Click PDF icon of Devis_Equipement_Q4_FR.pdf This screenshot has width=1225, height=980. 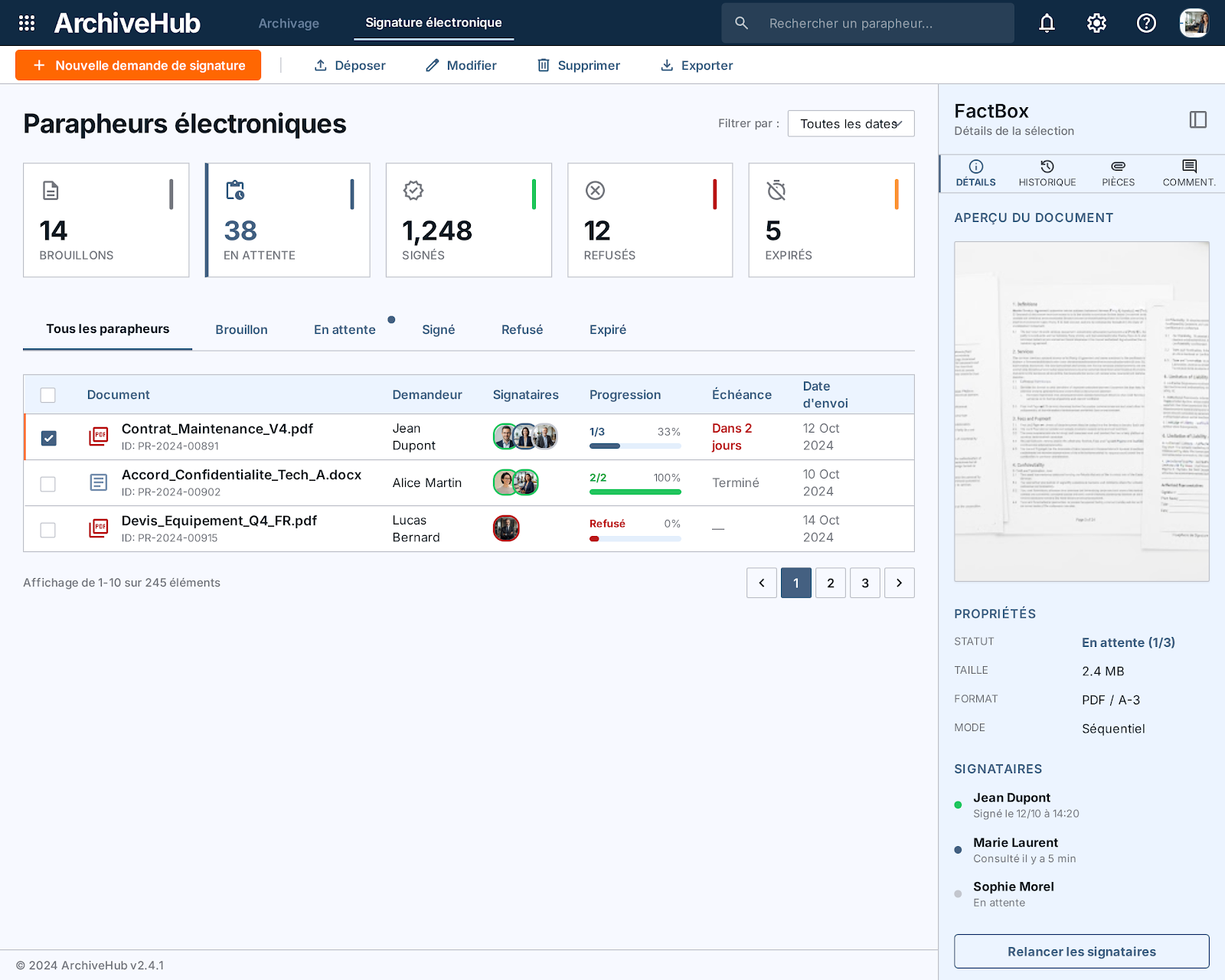click(99, 528)
